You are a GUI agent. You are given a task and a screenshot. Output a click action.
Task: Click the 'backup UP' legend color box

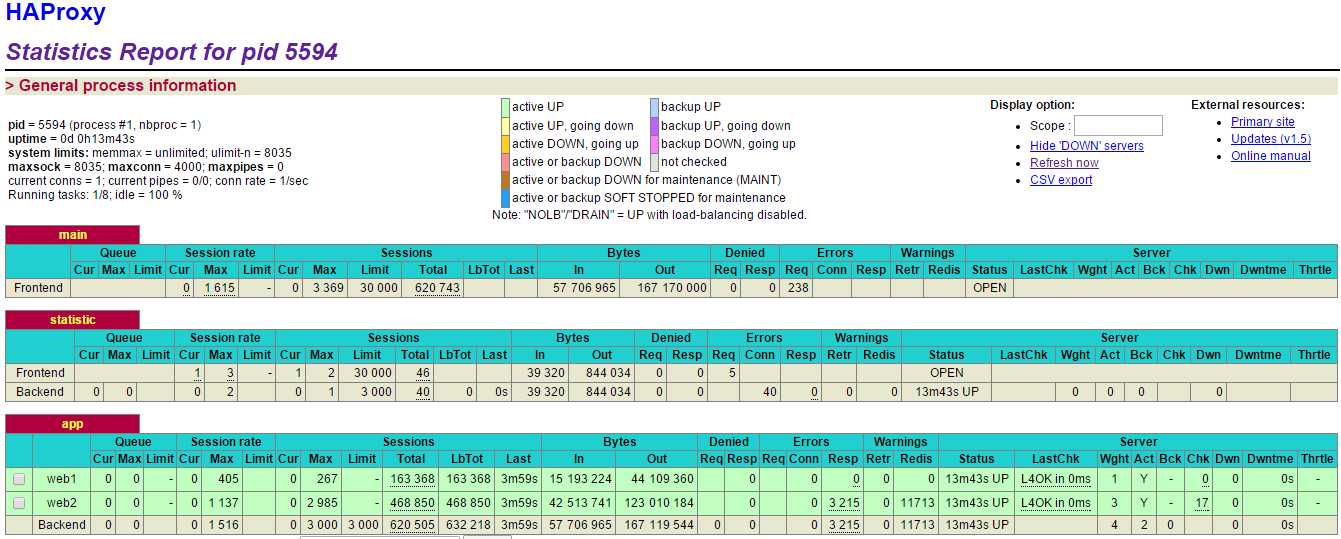pyautogui.click(x=654, y=107)
